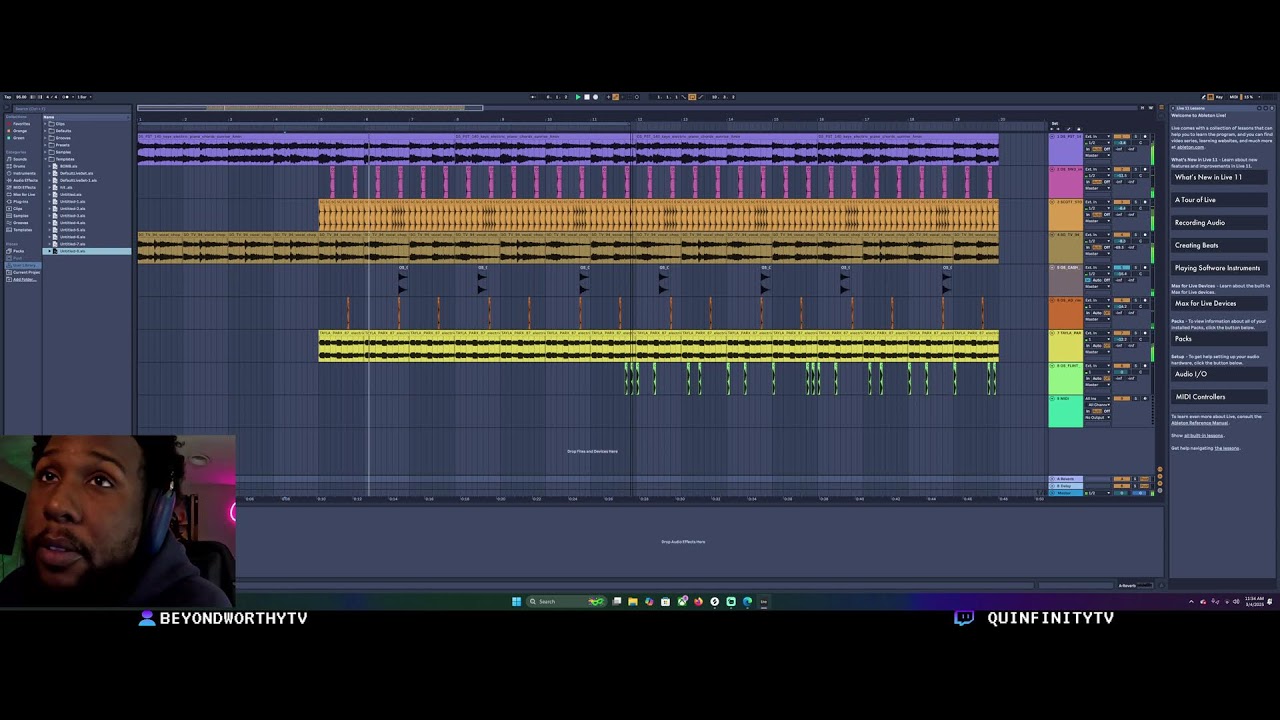Expand the Defaults folder in browser
Image resolution: width=1280 pixels, height=720 pixels.
(45, 131)
